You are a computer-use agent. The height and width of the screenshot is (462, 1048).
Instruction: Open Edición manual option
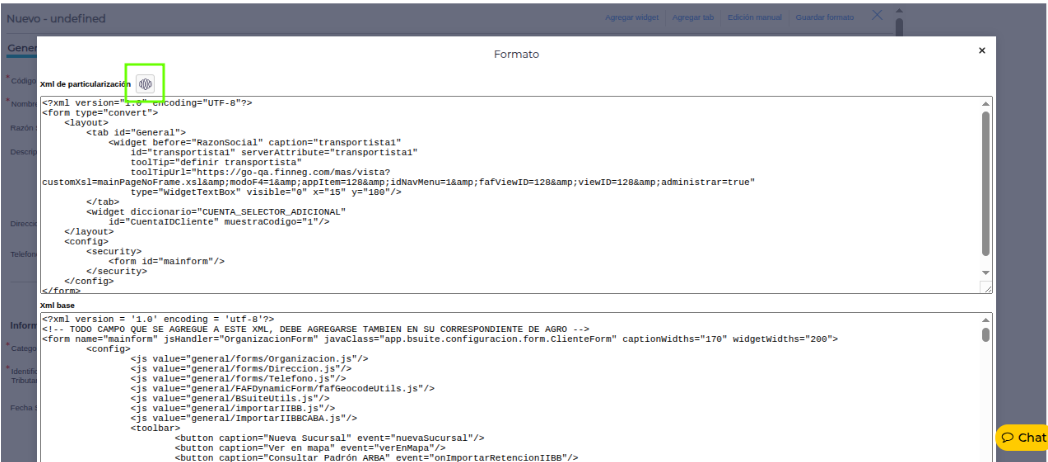tap(754, 18)
